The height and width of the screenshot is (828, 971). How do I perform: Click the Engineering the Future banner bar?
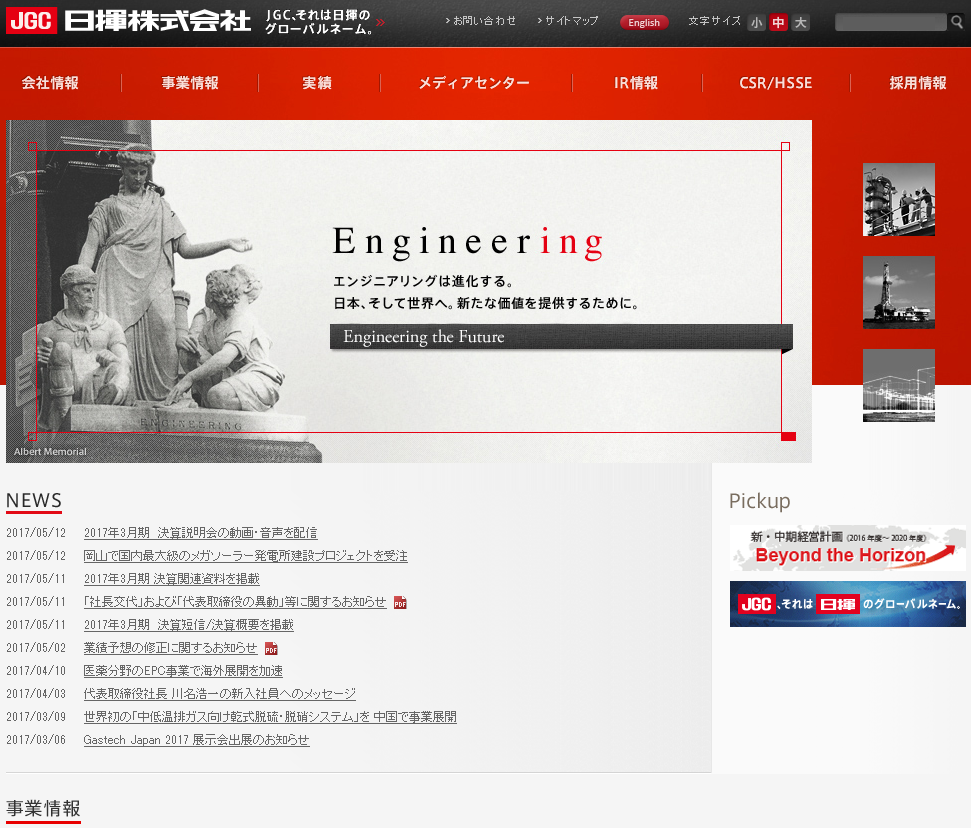[x=561, y=337]
